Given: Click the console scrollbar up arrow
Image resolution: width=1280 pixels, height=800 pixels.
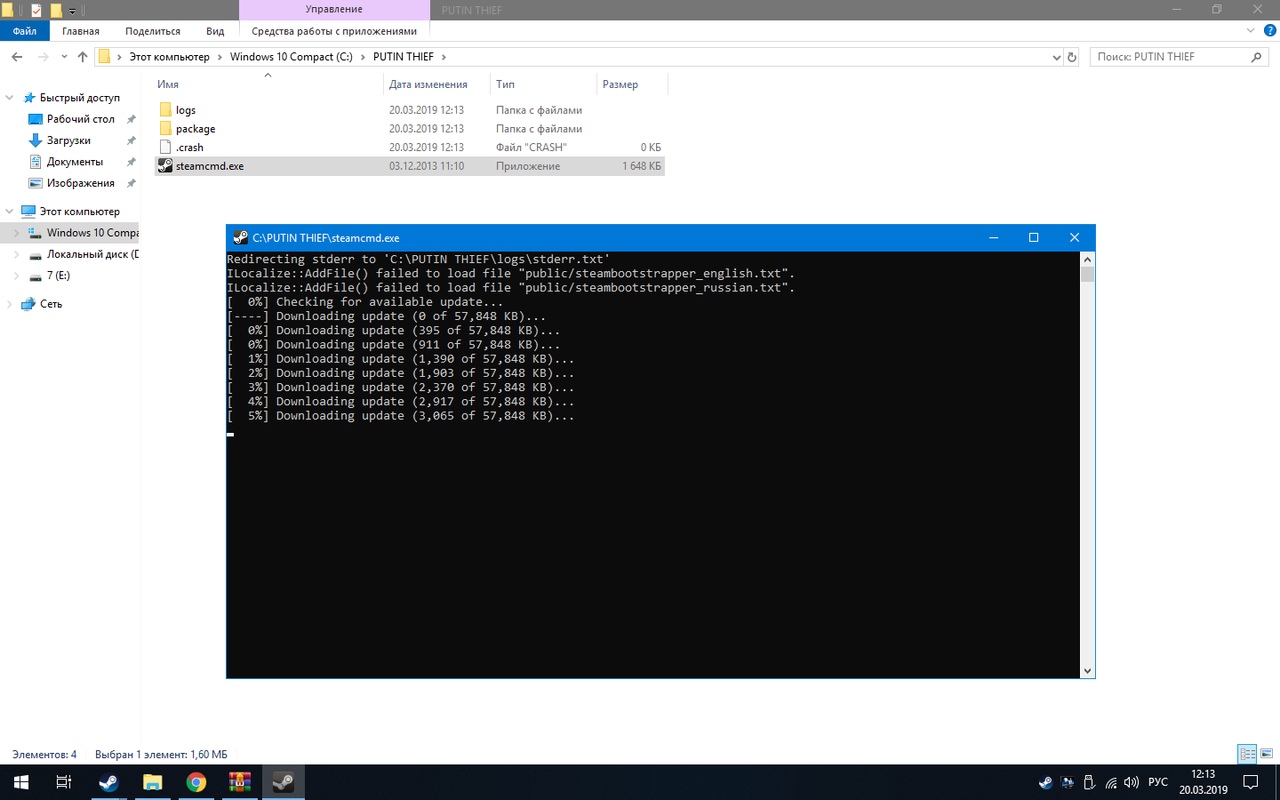Looking at the screenshot, I should coord(1087,258).
